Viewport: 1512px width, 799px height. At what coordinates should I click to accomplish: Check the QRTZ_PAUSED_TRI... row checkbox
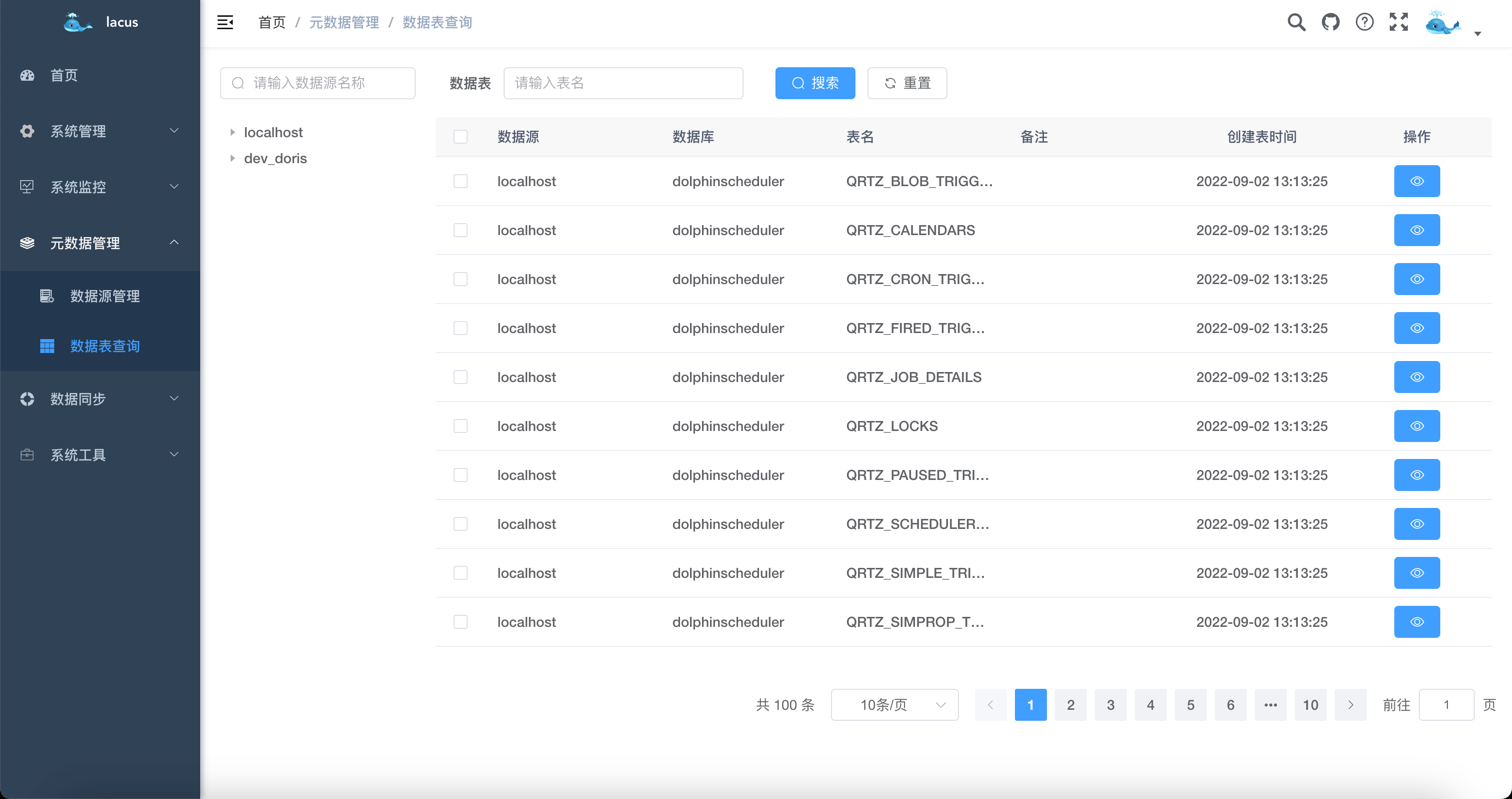point(460,475)
